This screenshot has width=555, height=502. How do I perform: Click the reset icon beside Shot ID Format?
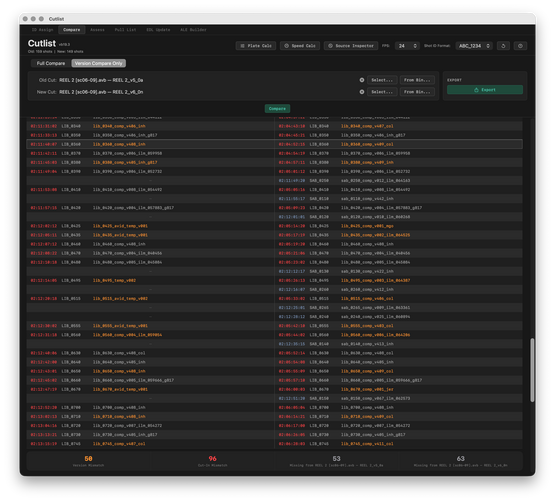point(503,46)
